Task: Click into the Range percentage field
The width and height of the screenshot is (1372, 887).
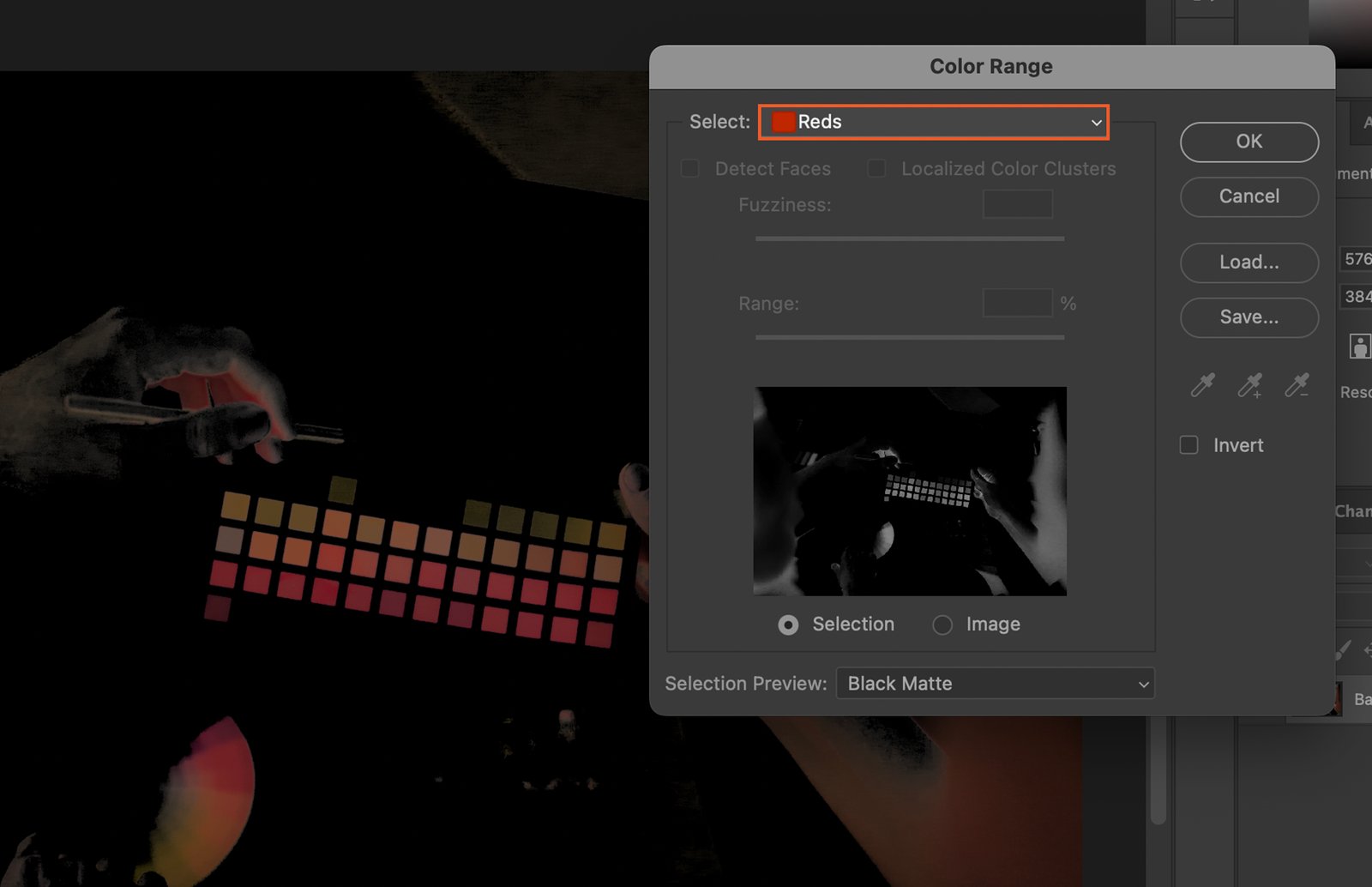Action: click(1017, 304)
